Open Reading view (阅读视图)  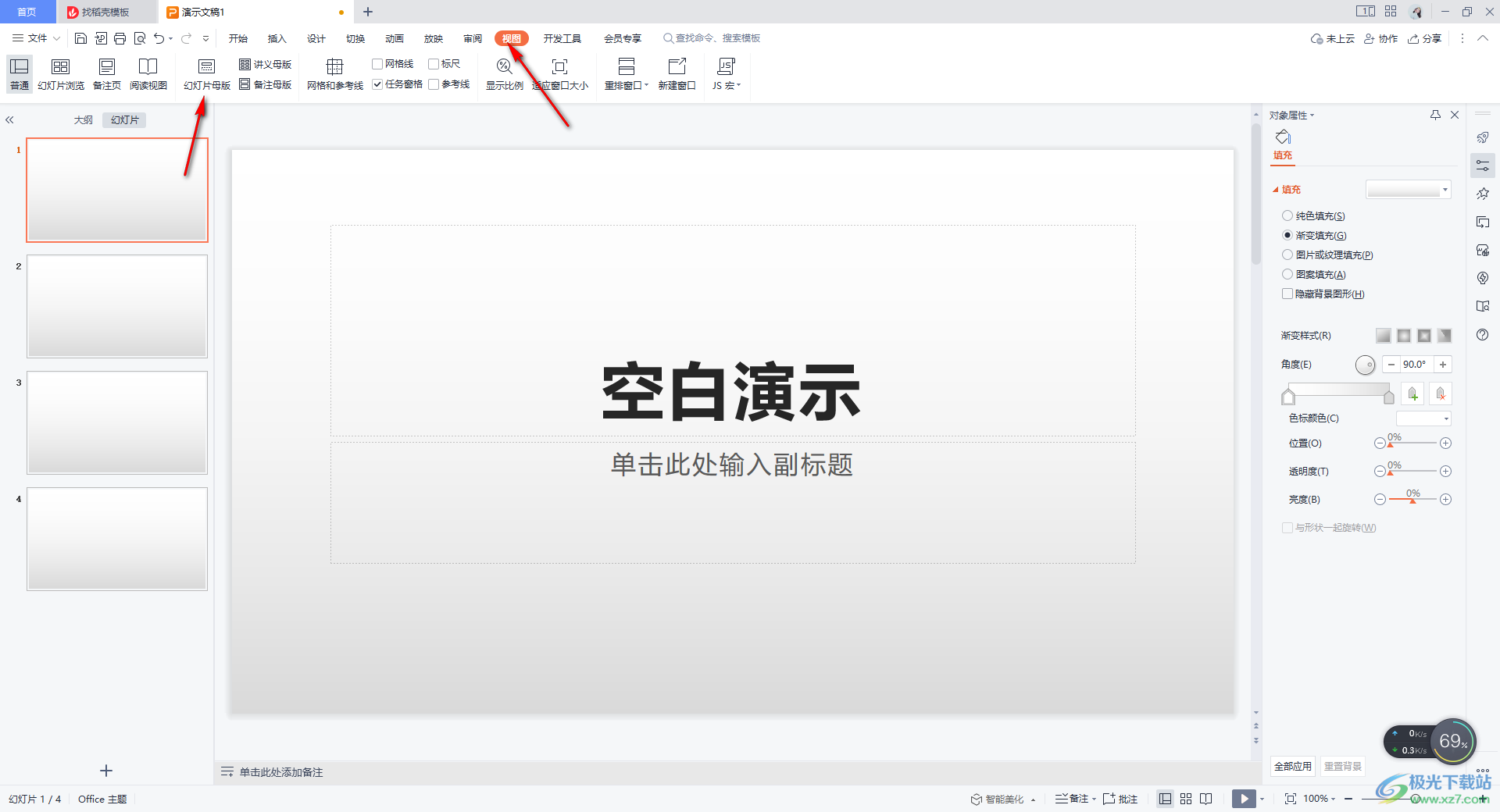pos(148,74)
